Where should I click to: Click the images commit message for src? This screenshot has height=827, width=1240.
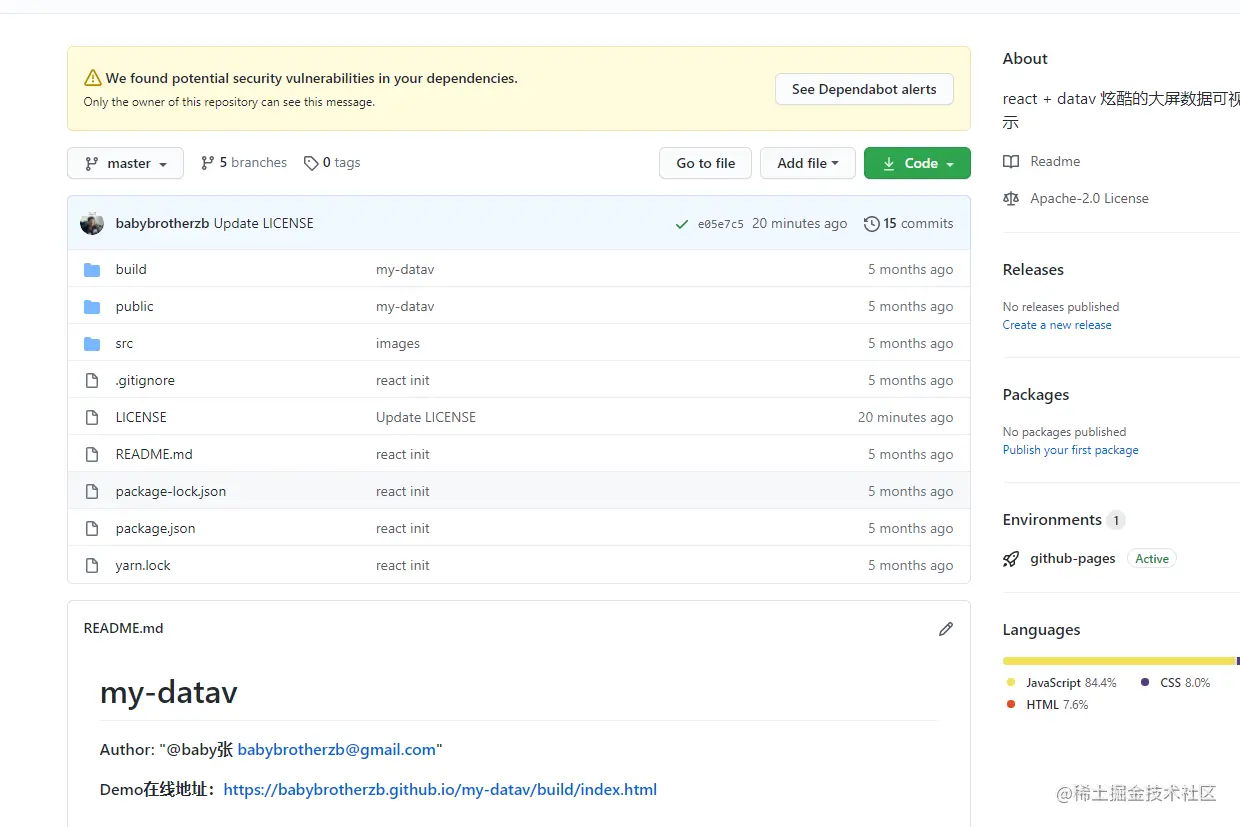pyautogui.click(x=398, y=343)
